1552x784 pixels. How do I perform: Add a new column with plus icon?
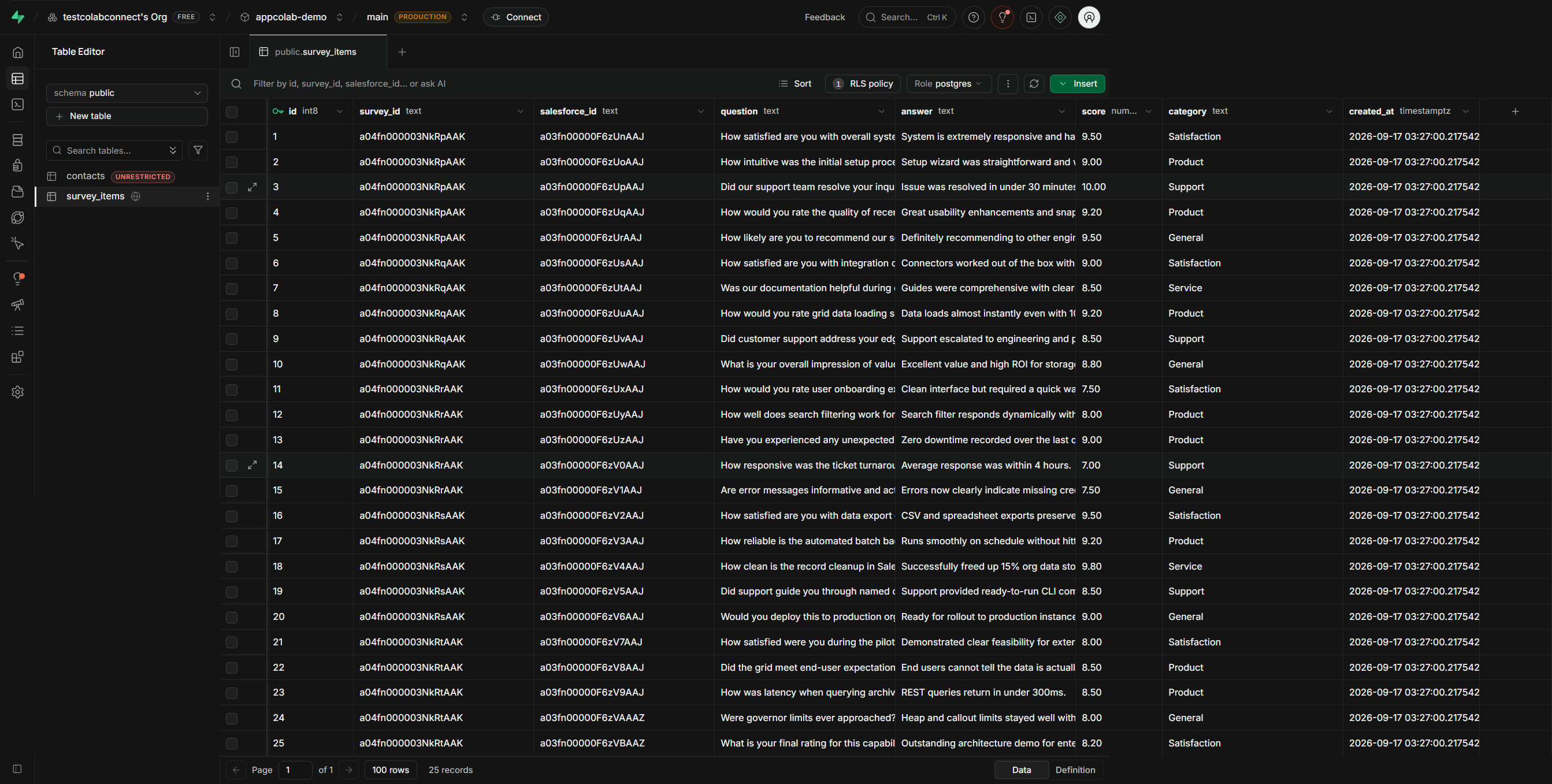click(x=1515, y=112)
